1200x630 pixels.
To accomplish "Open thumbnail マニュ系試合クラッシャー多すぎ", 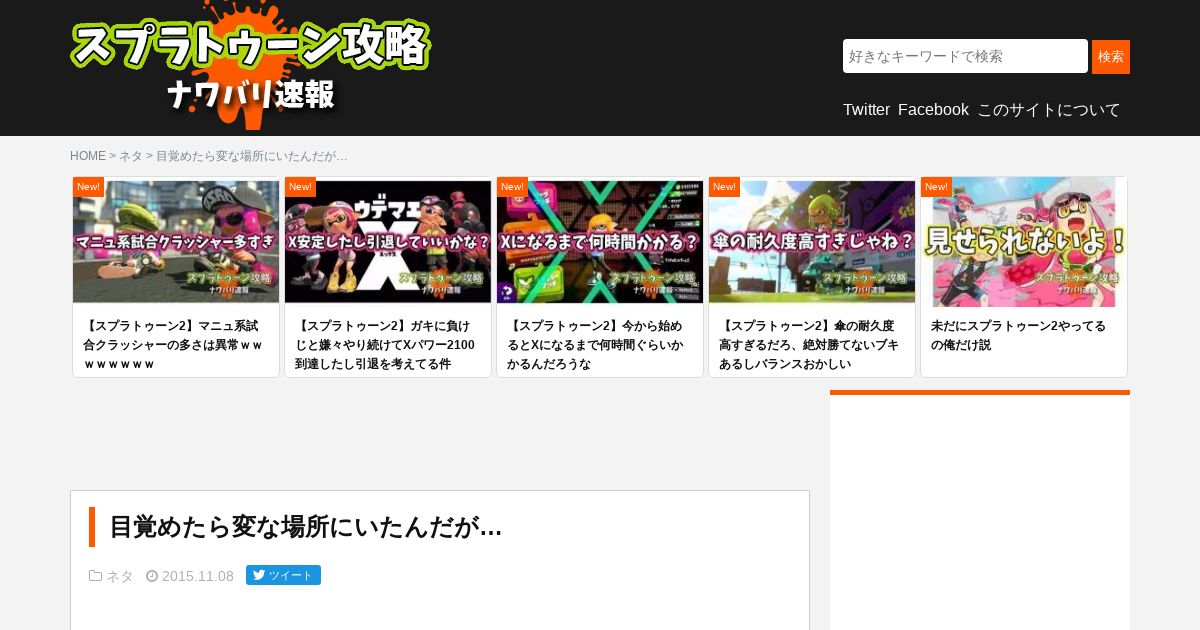I will coord(176,241).
